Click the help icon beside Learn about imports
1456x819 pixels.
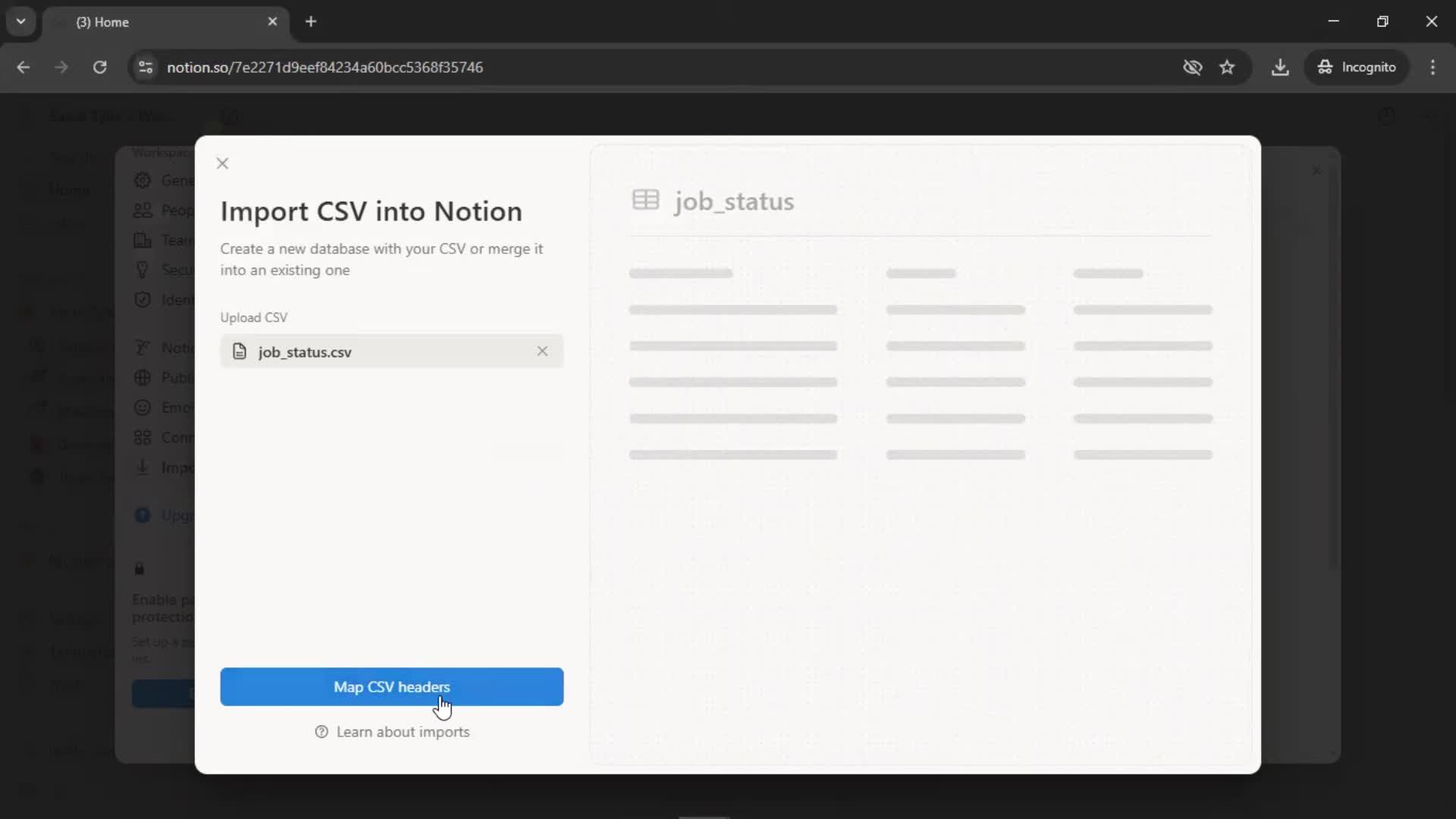tap(322, 732)
